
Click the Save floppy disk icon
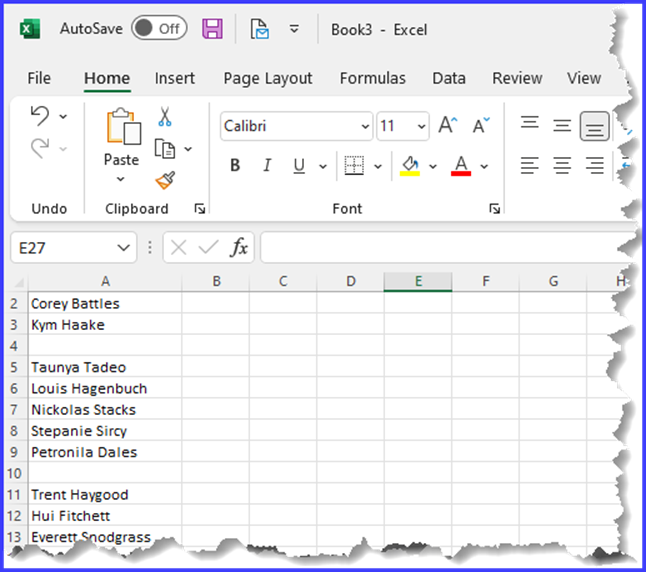tap(212, 29)
